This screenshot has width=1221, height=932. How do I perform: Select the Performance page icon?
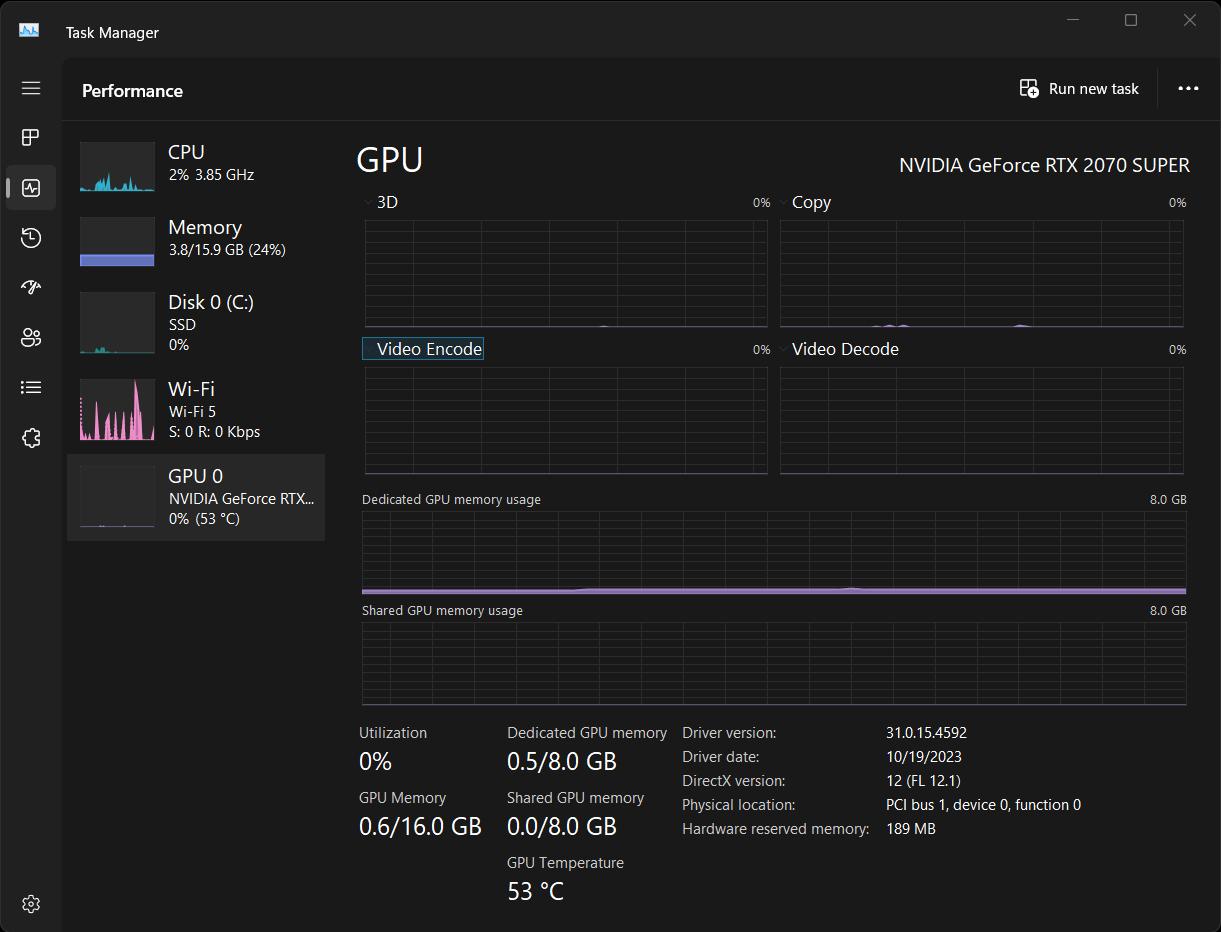point(31,188)
